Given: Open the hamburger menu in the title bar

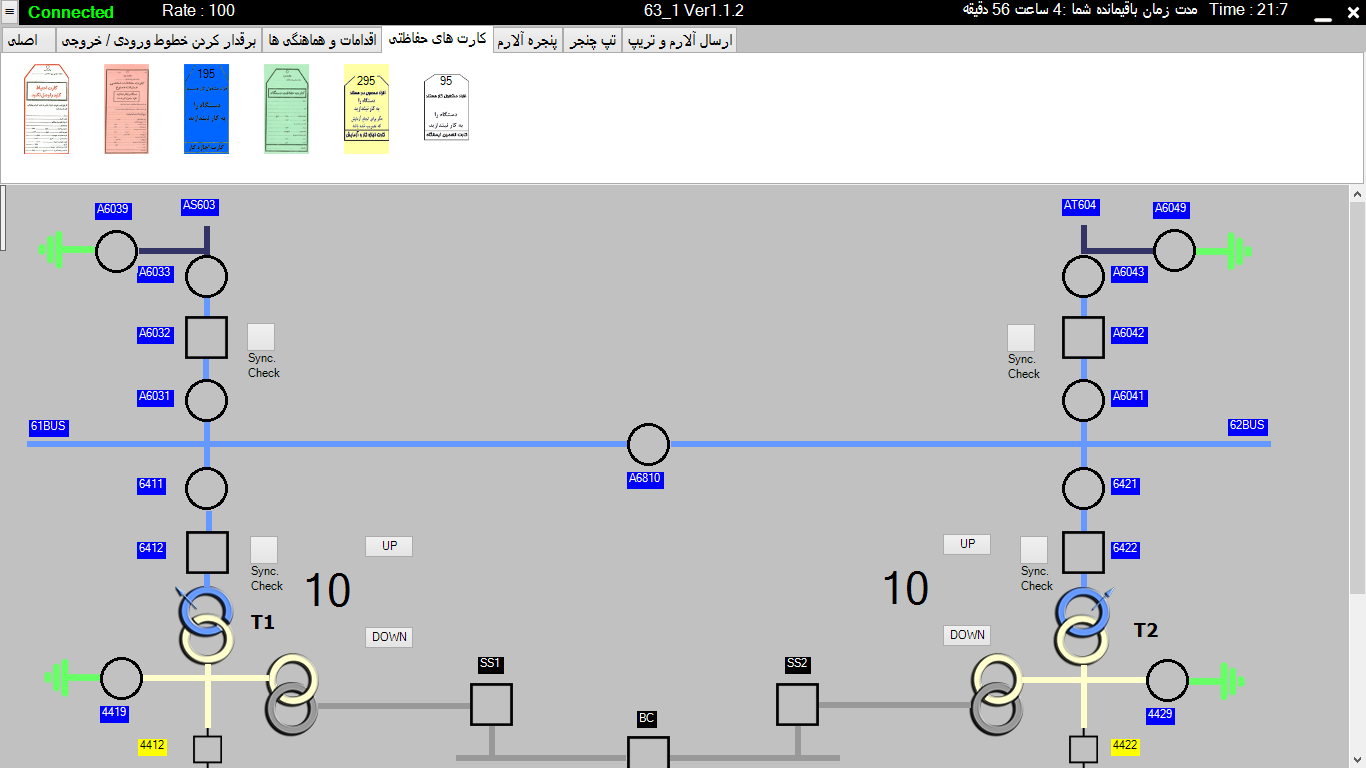Looking at the screenshot, I should click(x=10, y=12).
